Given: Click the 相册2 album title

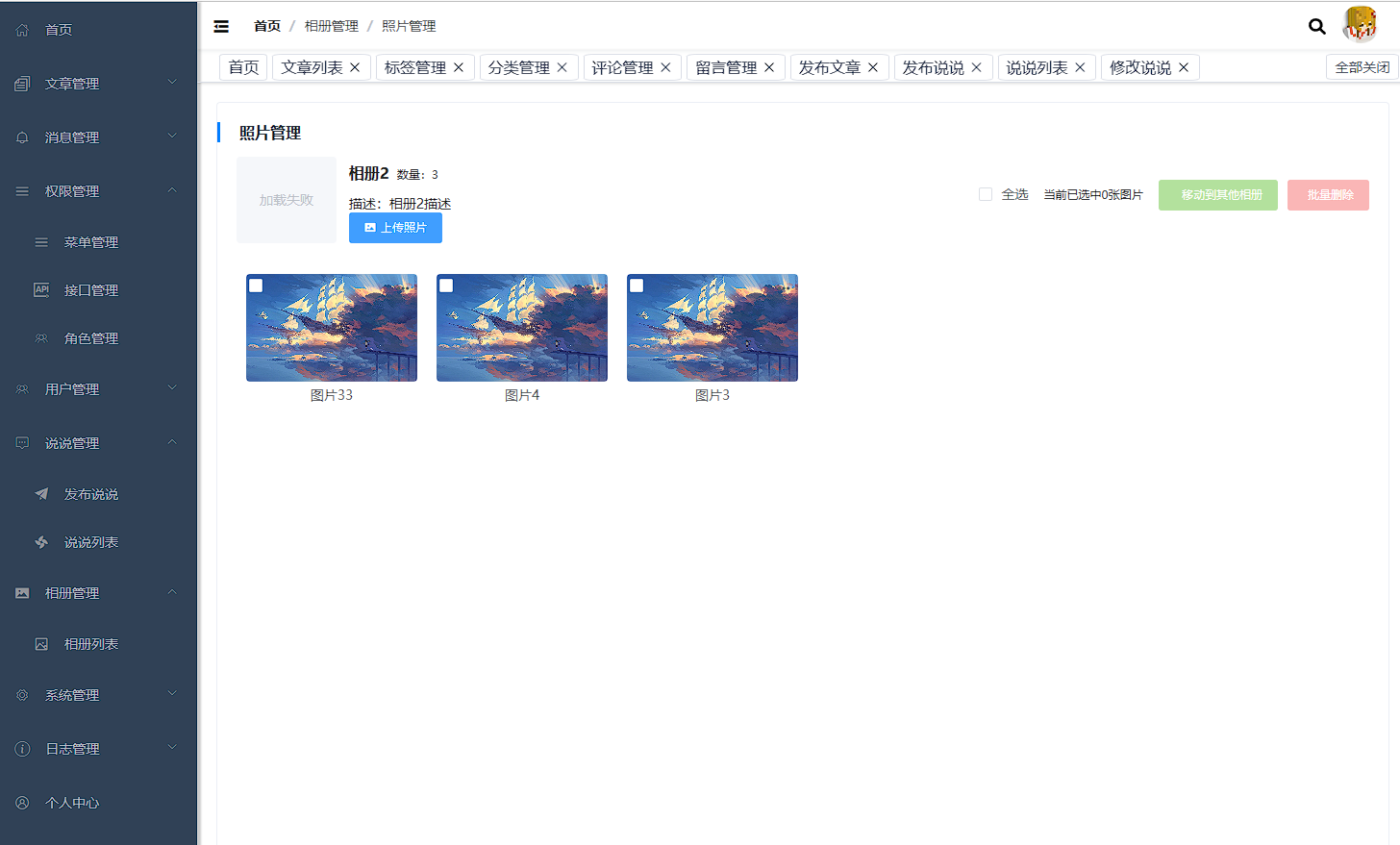Looking at the screenshot, I should [369, 173].
